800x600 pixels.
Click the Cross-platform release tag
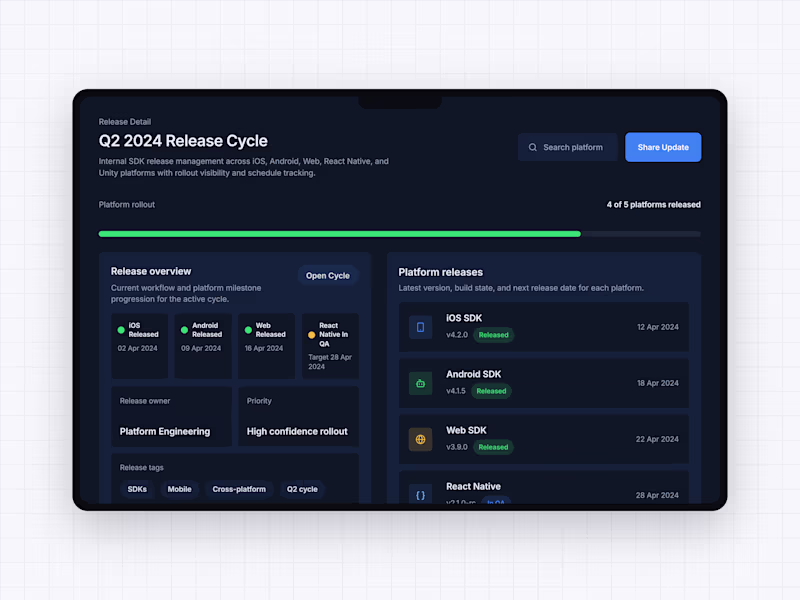pyautogui.click(x=239, y=489)
